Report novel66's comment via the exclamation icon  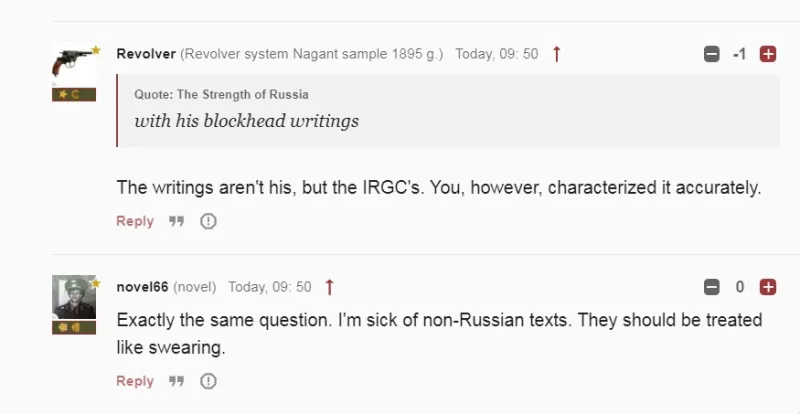208,381
